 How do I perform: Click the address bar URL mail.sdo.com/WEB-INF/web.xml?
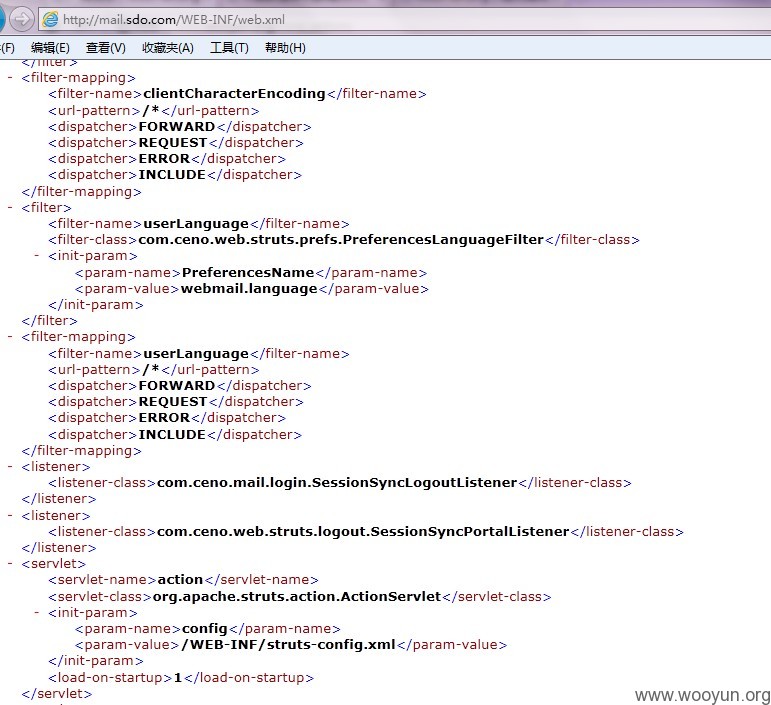coord(174,20)
